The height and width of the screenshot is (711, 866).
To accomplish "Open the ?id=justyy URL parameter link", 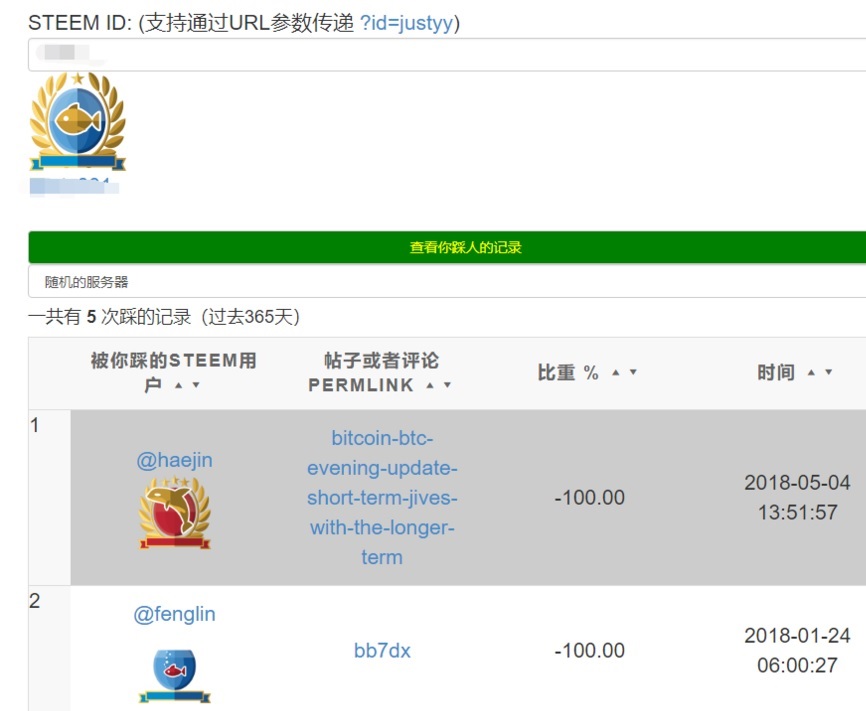I will pos(406,23).
